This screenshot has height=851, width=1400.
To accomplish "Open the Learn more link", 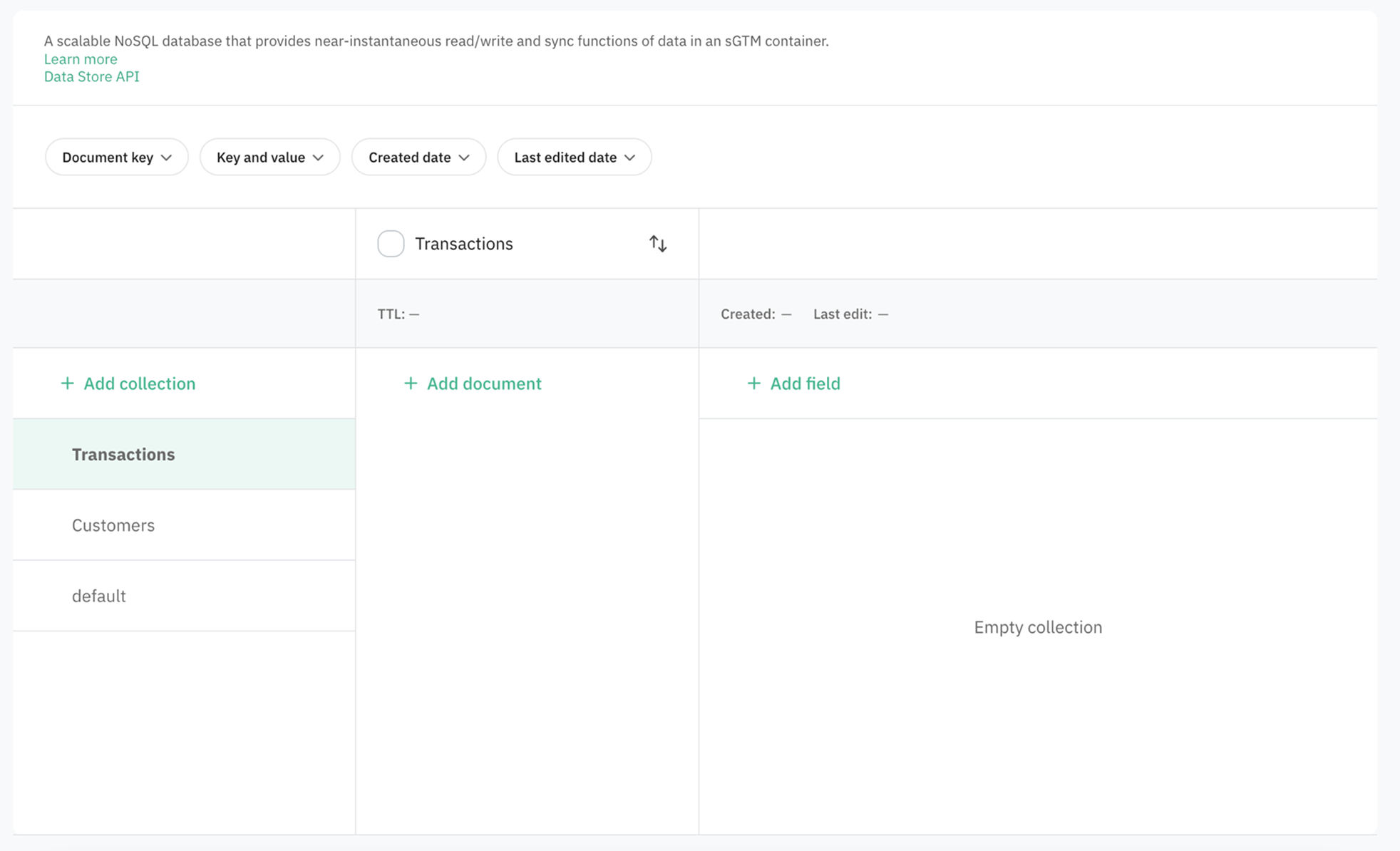I will pos(81,59).
